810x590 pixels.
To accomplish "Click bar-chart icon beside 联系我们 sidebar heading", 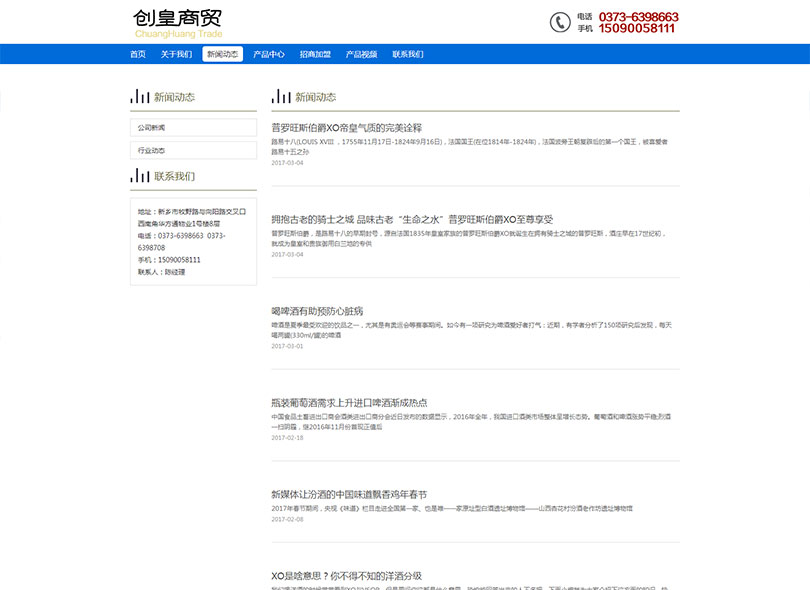I will pos(140,176).
